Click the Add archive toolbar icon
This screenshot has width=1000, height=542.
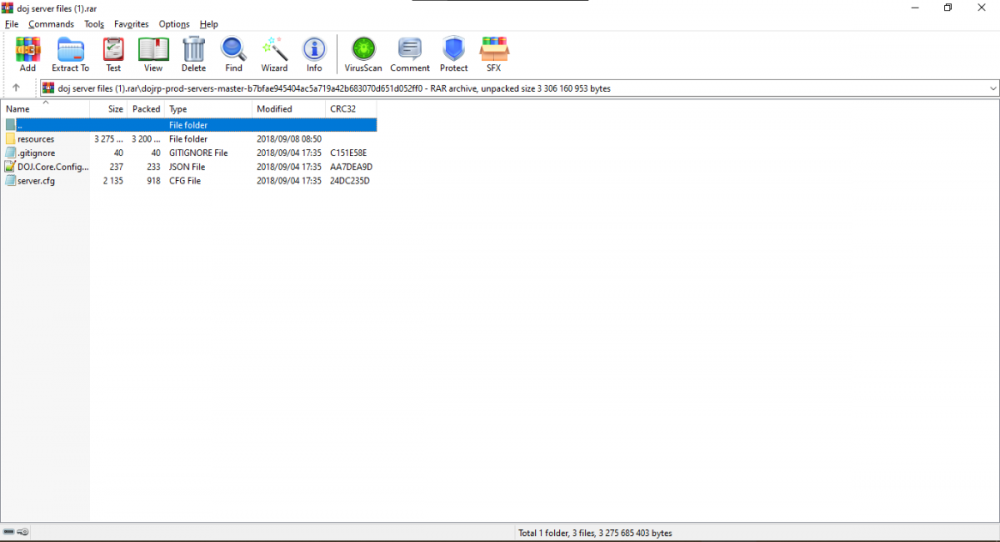(x=27, y=54)
